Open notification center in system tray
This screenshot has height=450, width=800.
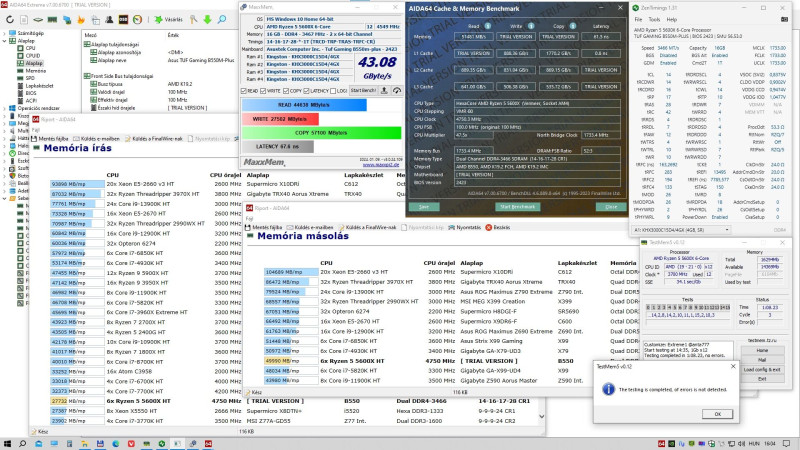pyautogui.click(x=786, y=444)
